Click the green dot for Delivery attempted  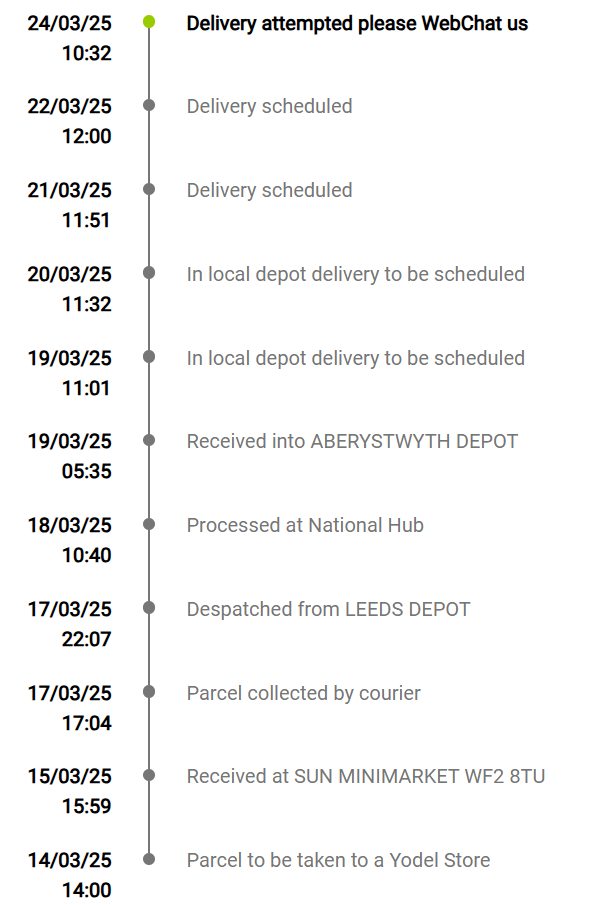click(x=149, y=22)
